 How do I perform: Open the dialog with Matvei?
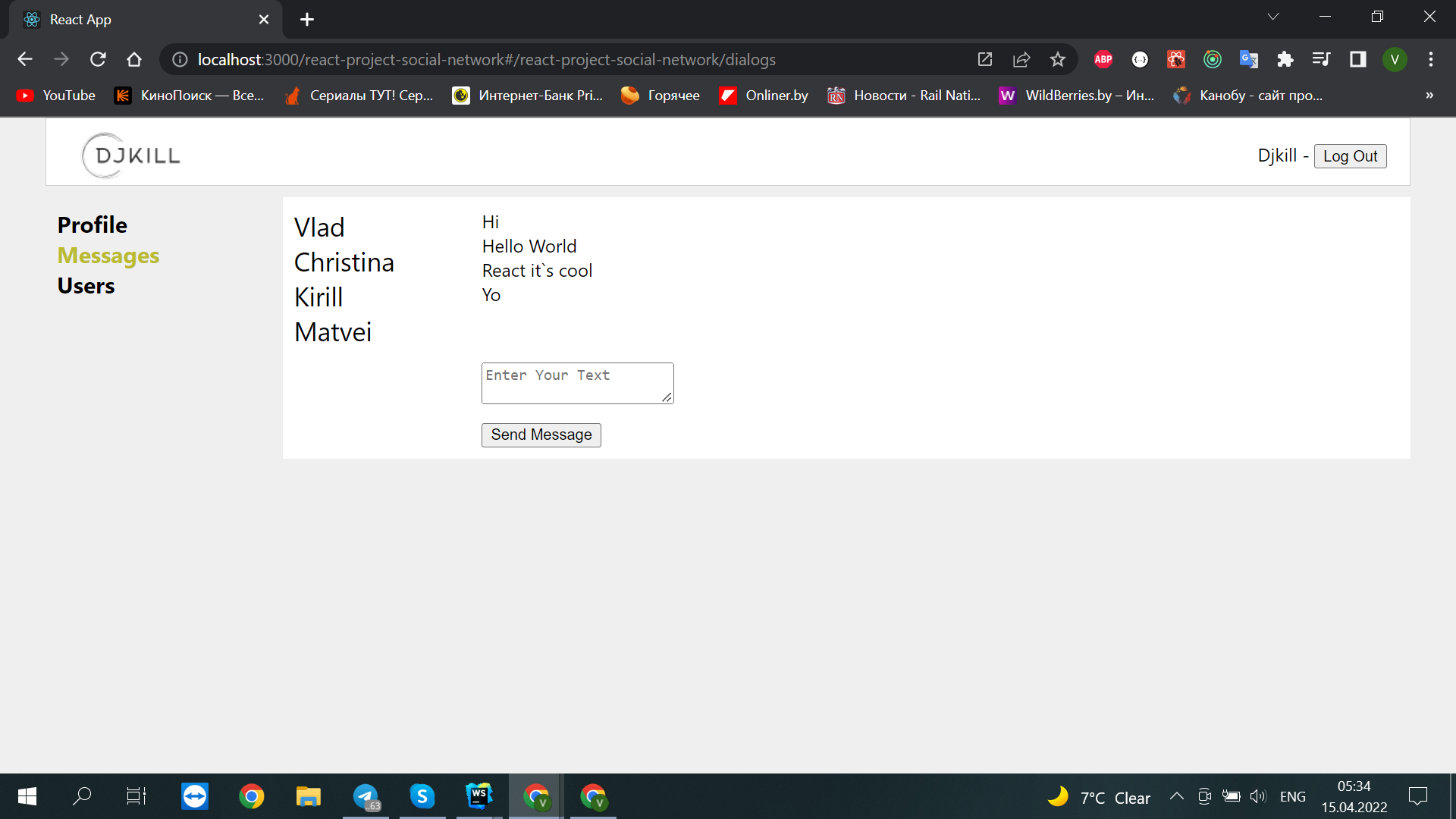click(x=333, y=332)
